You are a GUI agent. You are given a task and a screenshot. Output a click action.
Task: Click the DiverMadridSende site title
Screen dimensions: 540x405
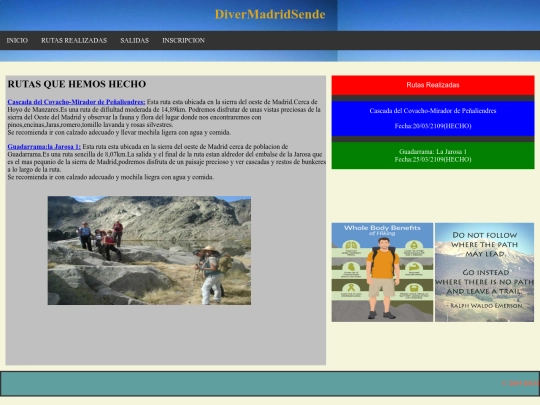(x=270, y=14)
